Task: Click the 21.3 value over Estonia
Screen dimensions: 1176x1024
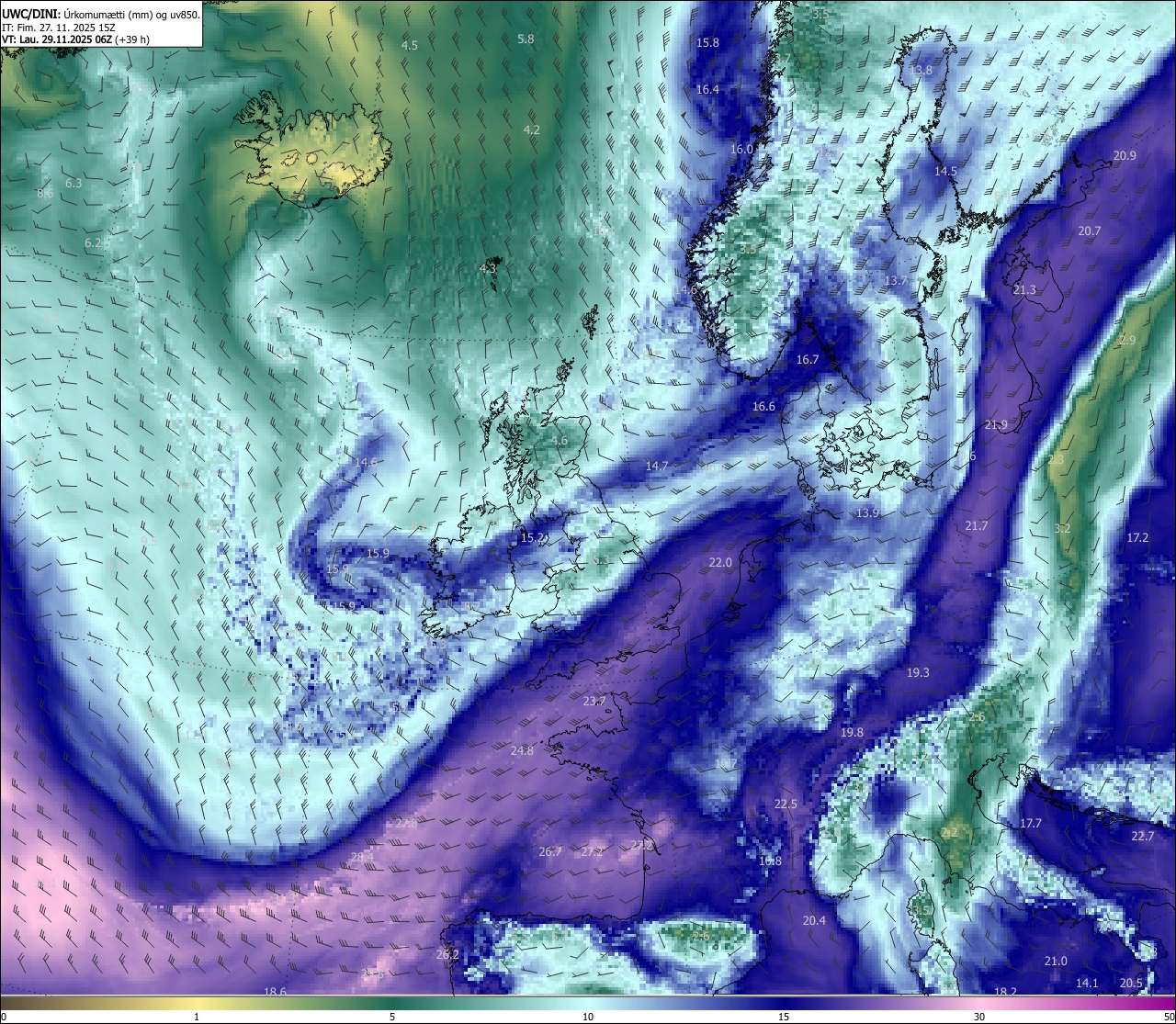Action: pyautogui.click(x=1024, y=289)
